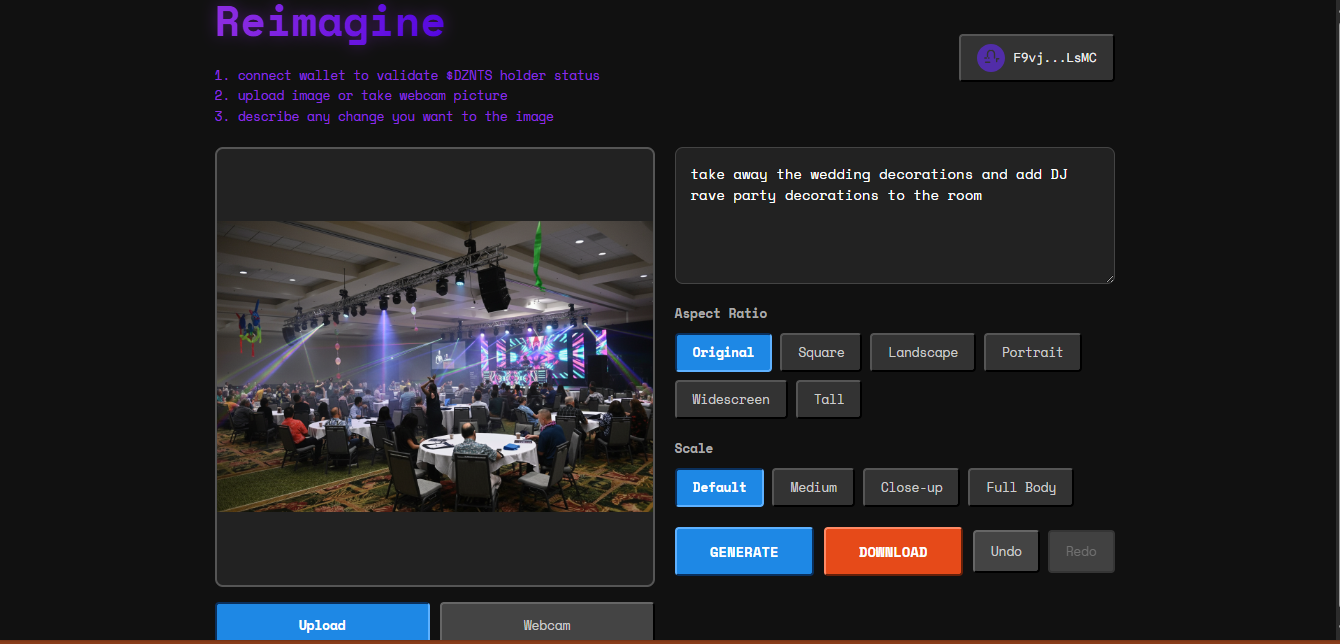This screenshot has height=644, width=1340.
Task: Set scale to Close-up
Action: pyautogui.click(x=911, y=487)
